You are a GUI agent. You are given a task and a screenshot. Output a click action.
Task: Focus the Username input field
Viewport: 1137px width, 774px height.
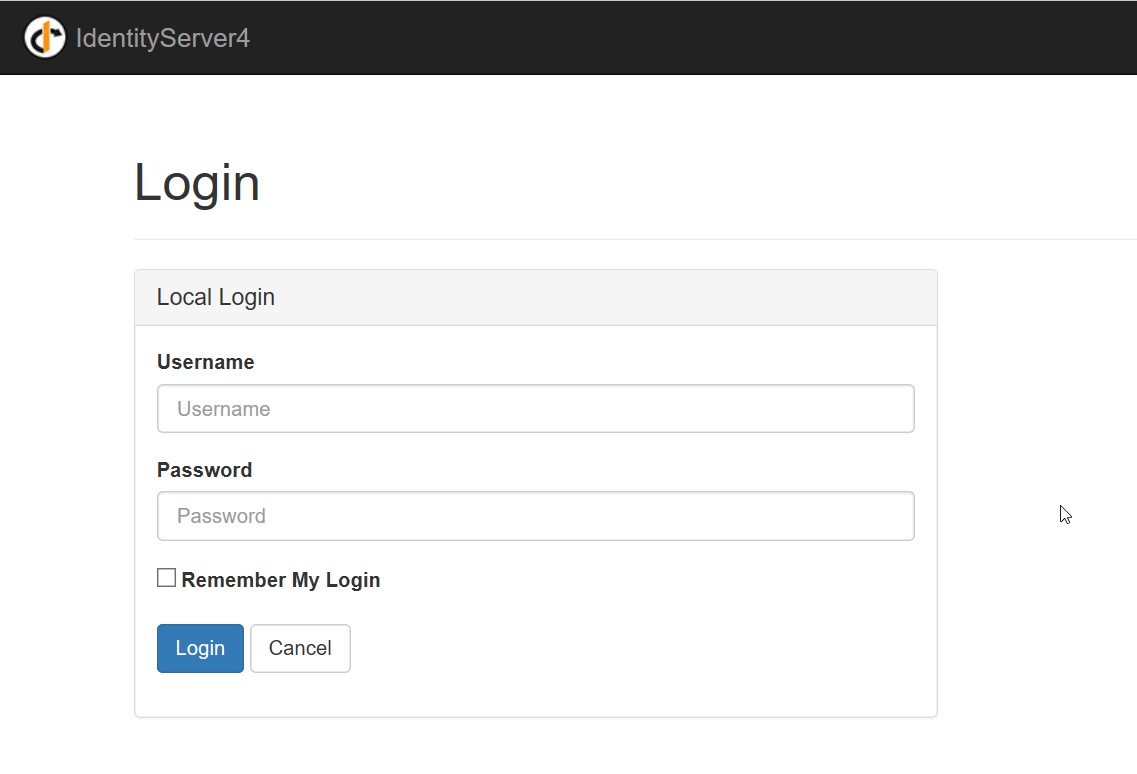pos(535,409)
